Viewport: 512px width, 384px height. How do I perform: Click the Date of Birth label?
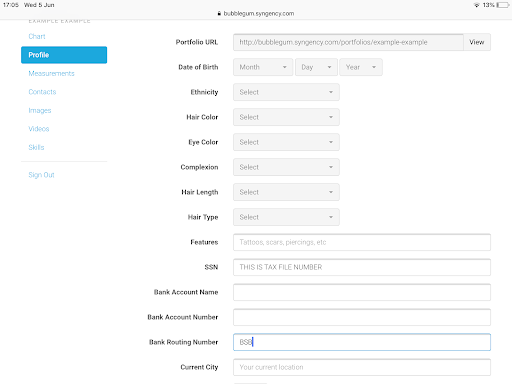(x=198, y=67)
